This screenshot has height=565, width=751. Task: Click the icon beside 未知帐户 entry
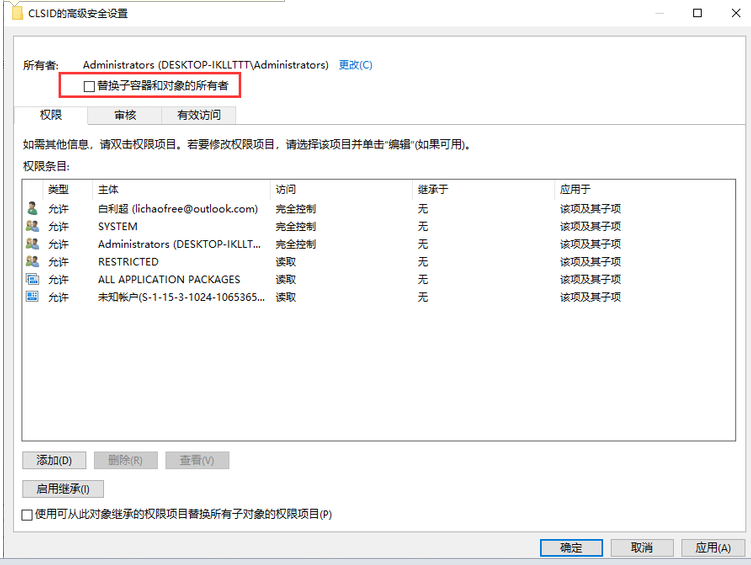32,297
